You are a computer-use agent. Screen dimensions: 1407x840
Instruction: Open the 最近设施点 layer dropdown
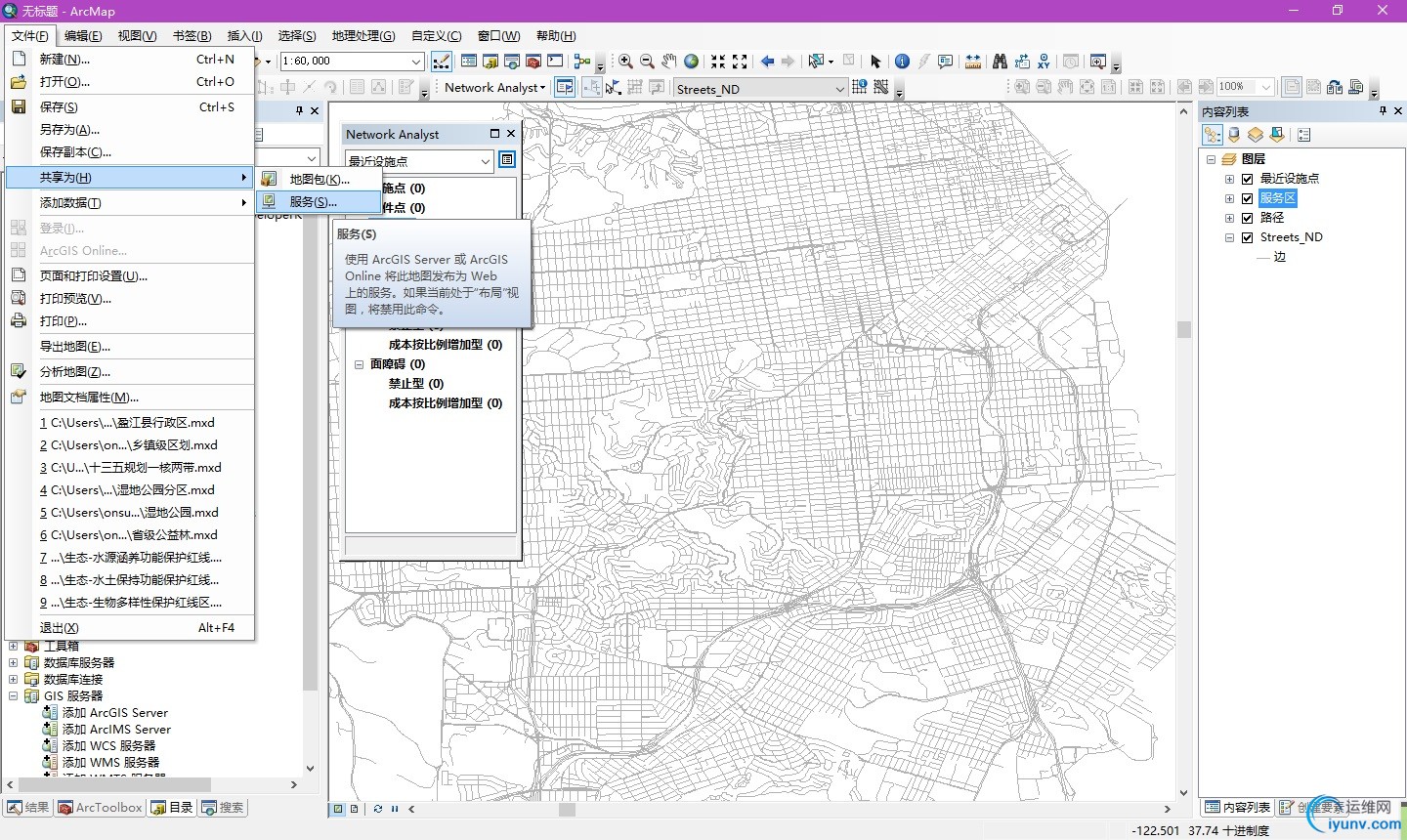pos(486,161)
